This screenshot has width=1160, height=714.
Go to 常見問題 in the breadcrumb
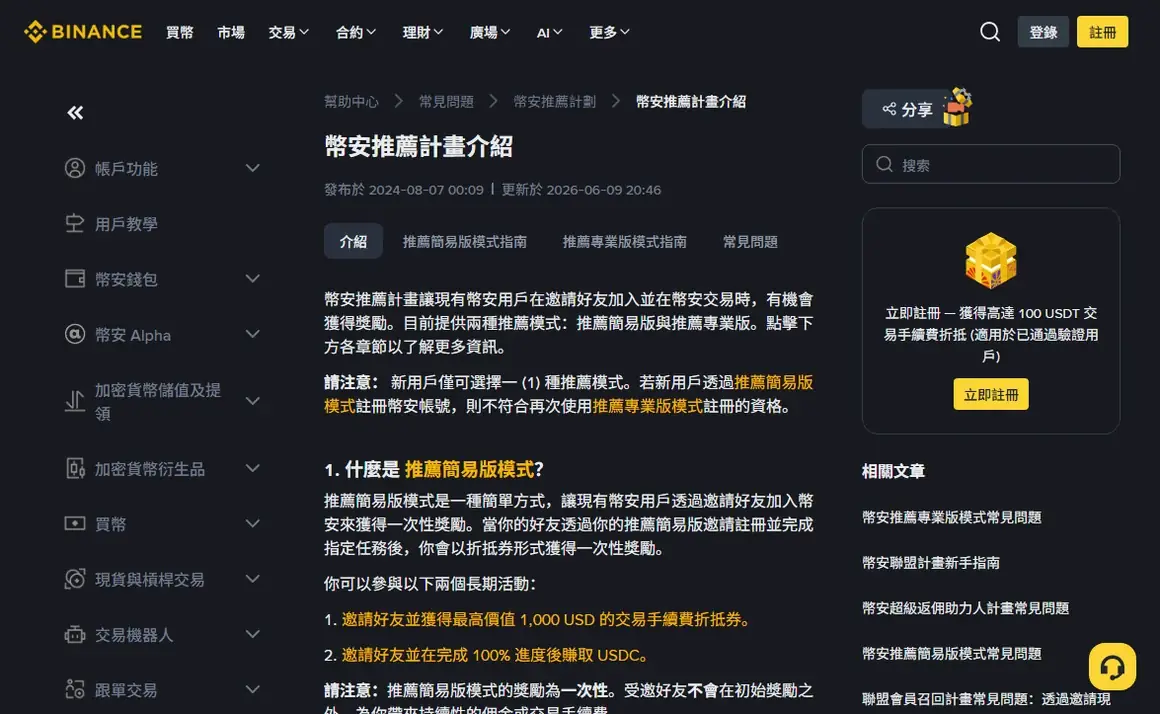[446, 101]
